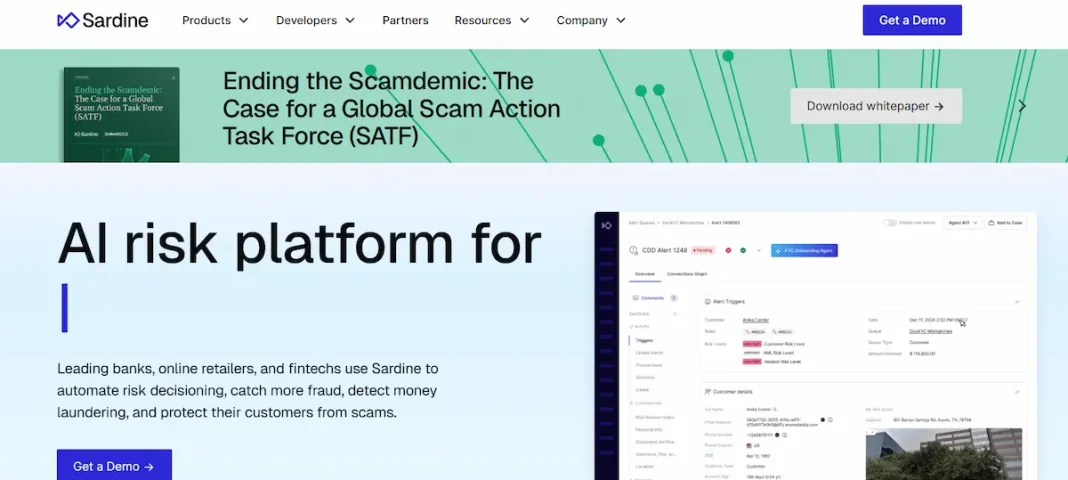Click the next-slide arrow on the green banner
Image resolution: width=1068 pixels, height=480 pixels.
tap(1022, 106)
